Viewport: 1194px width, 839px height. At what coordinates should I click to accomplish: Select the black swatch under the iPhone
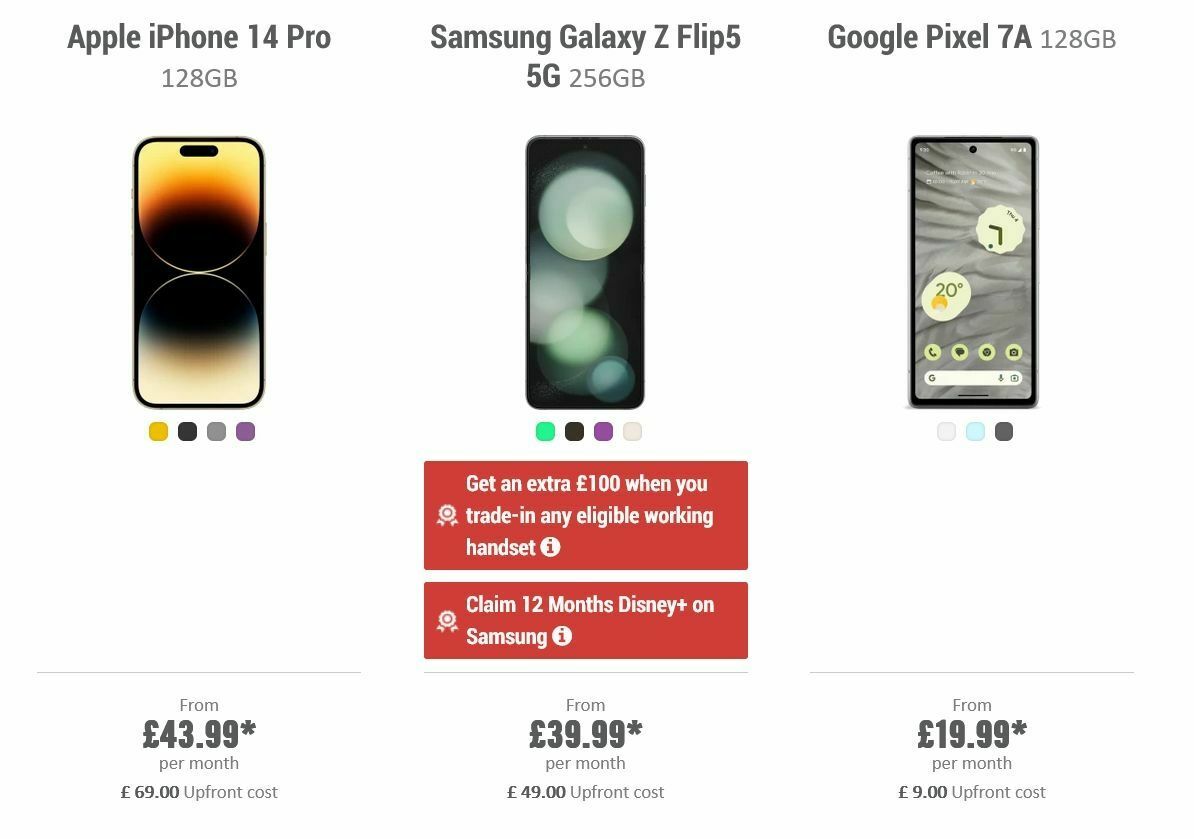click(186, 431)
